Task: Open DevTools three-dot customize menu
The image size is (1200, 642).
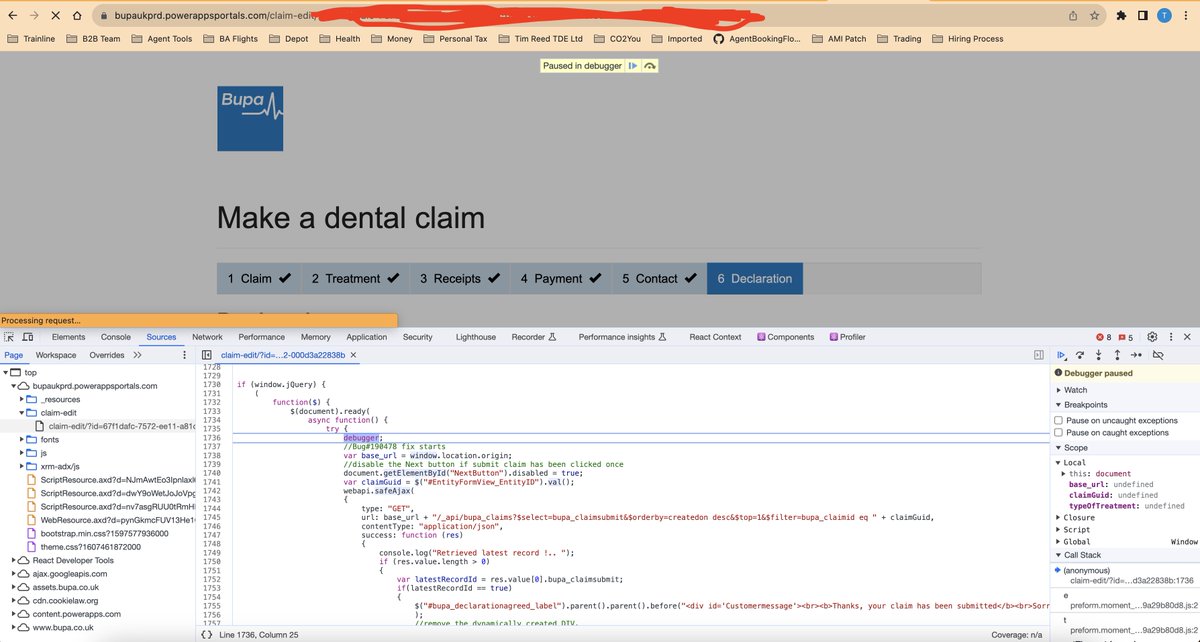Action: pyautogui.click(x=1169, y=337)
